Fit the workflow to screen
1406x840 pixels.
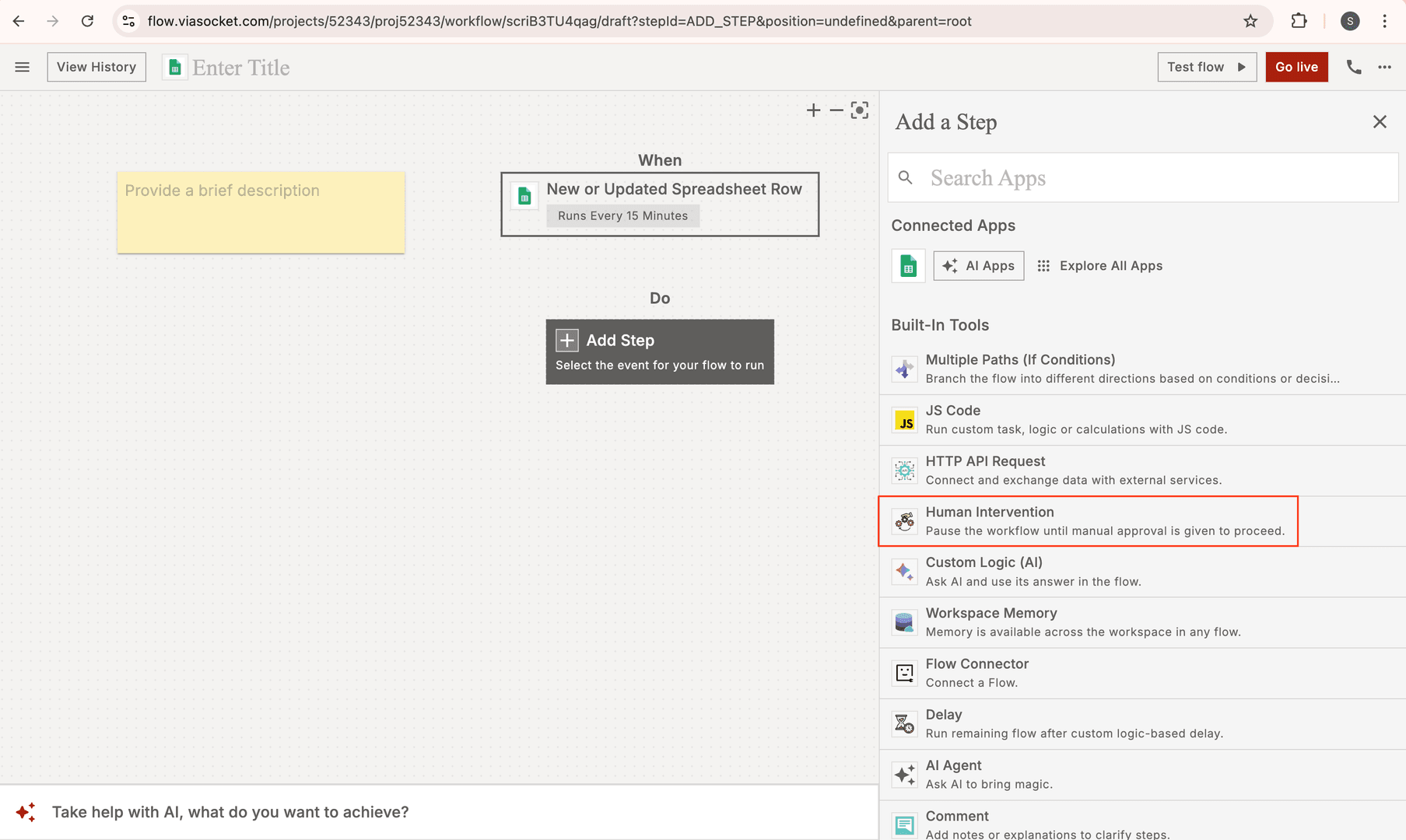tap(859, 110)
